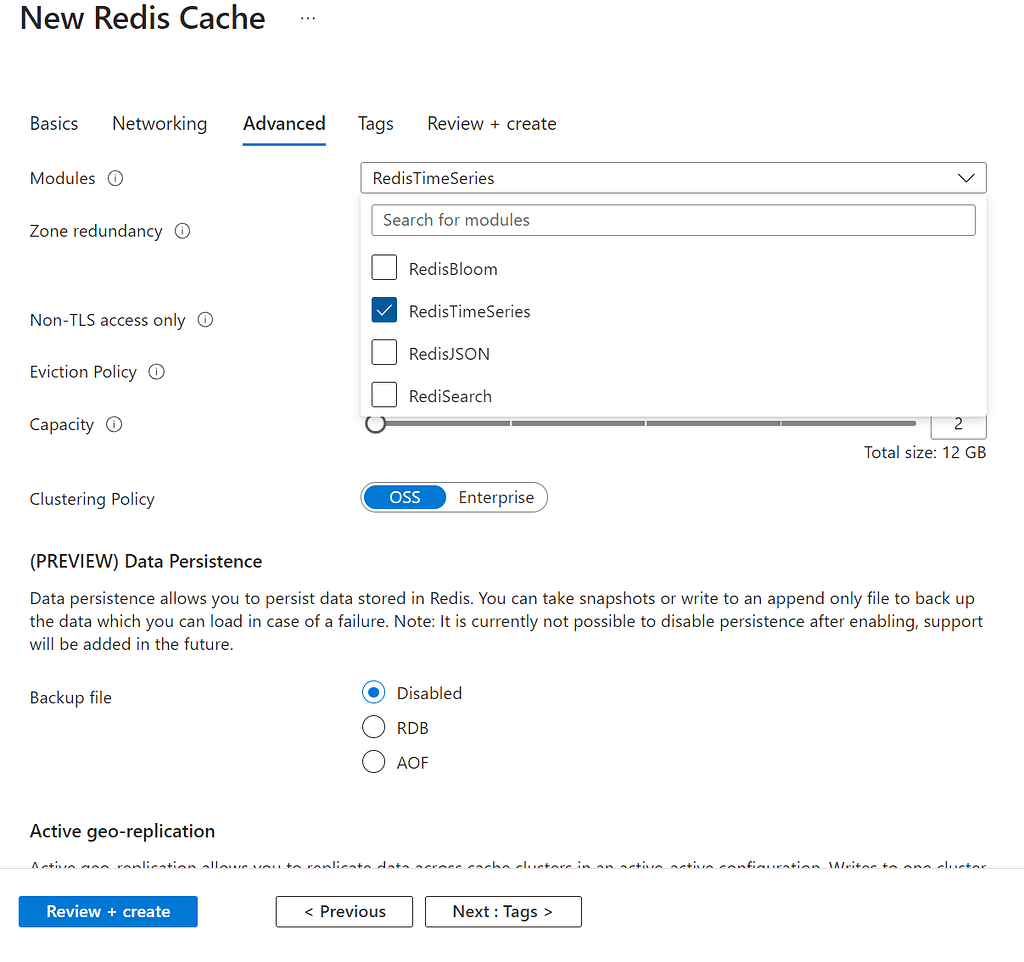Switch to the Basics tab
Viewport: 1024px width, 962px height.
click(54, 123)
